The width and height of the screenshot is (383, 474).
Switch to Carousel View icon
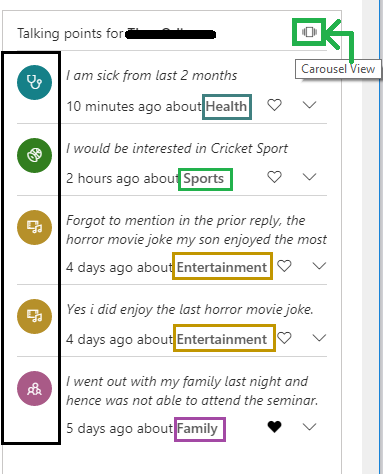(x=309, y=32)
